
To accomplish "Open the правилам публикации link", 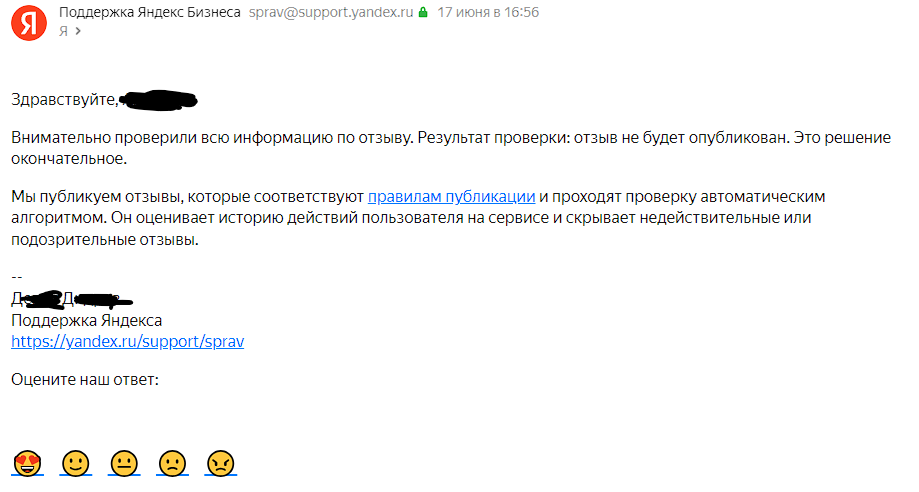I will (x=452, y=196).
